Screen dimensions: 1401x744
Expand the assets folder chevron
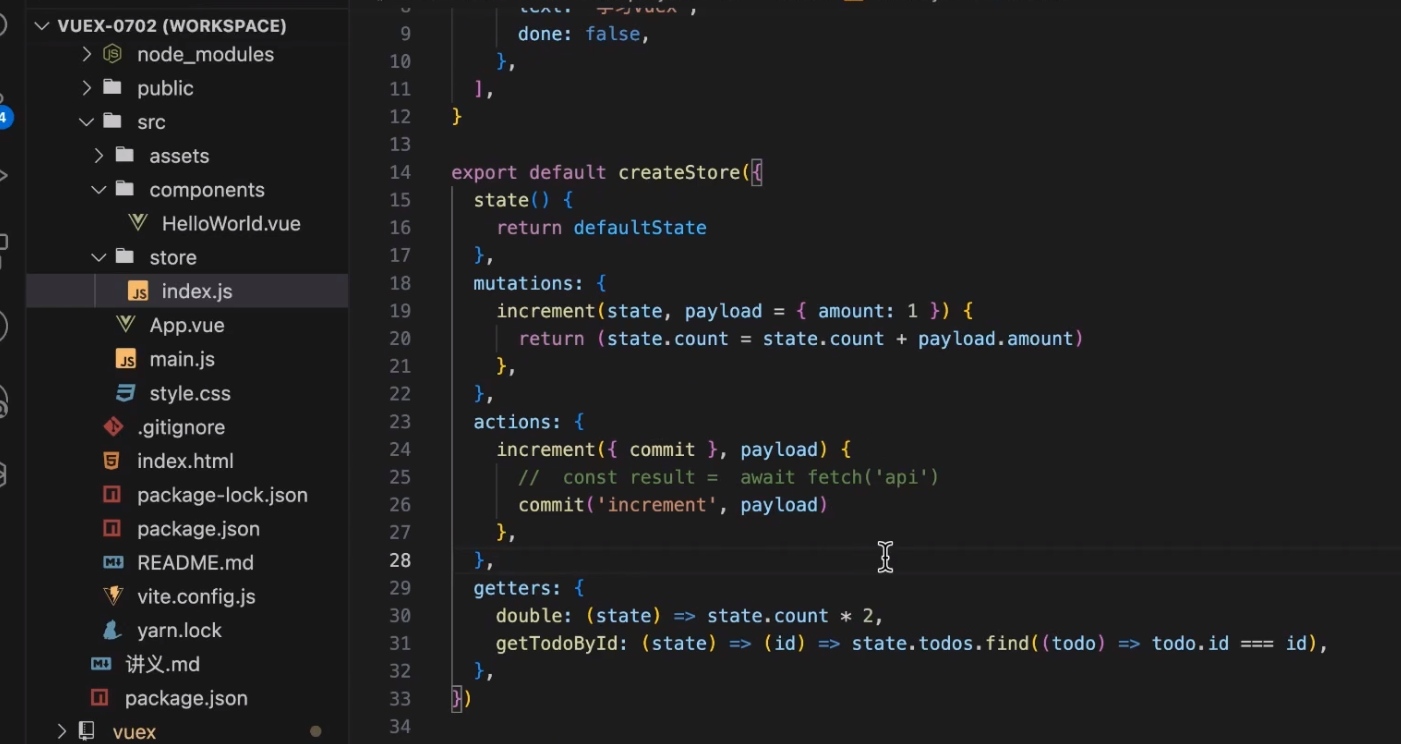tap(98, 156)
